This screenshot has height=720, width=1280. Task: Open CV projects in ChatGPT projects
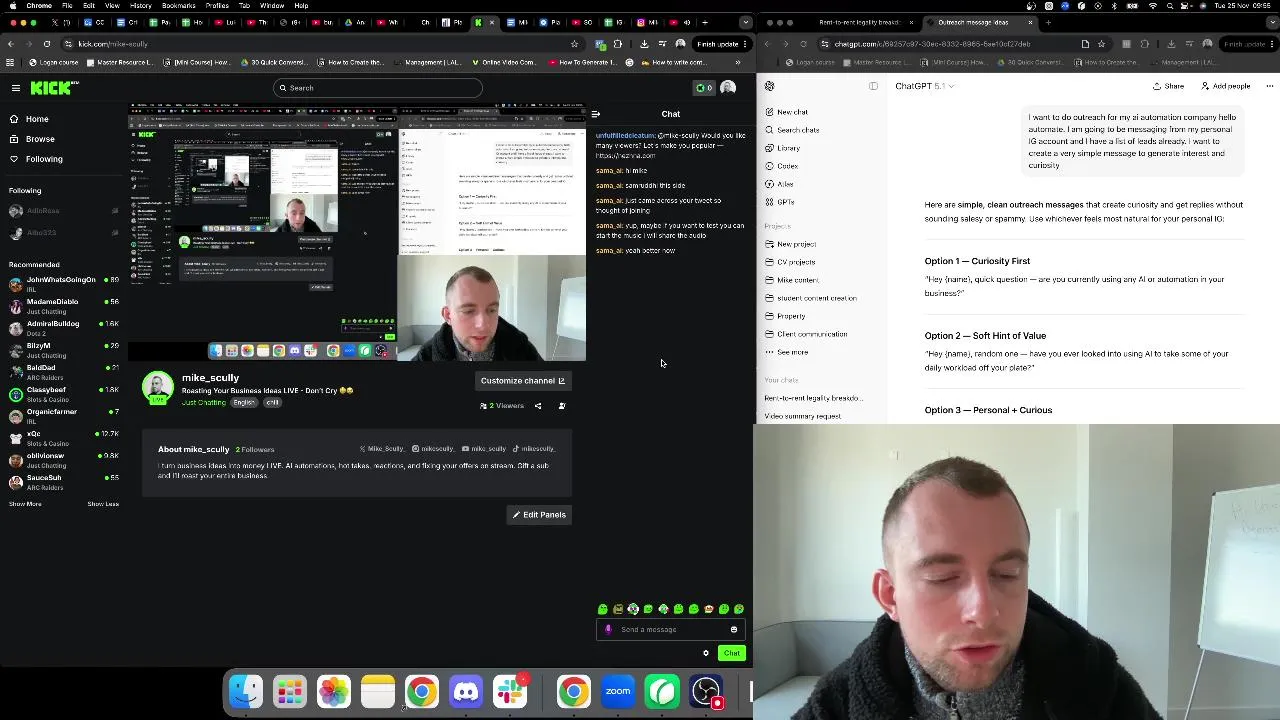click(x=796, y=262)
